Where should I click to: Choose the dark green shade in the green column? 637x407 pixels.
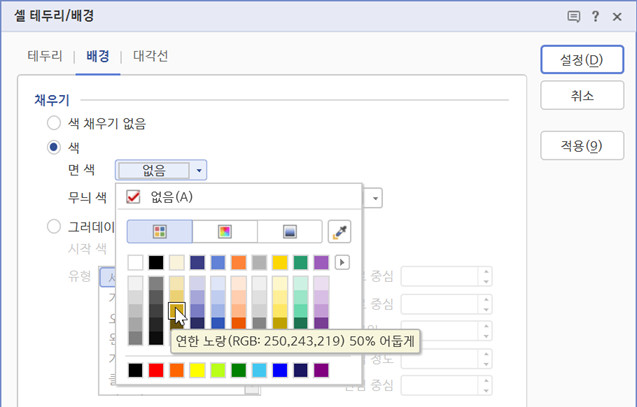point(301,323)
